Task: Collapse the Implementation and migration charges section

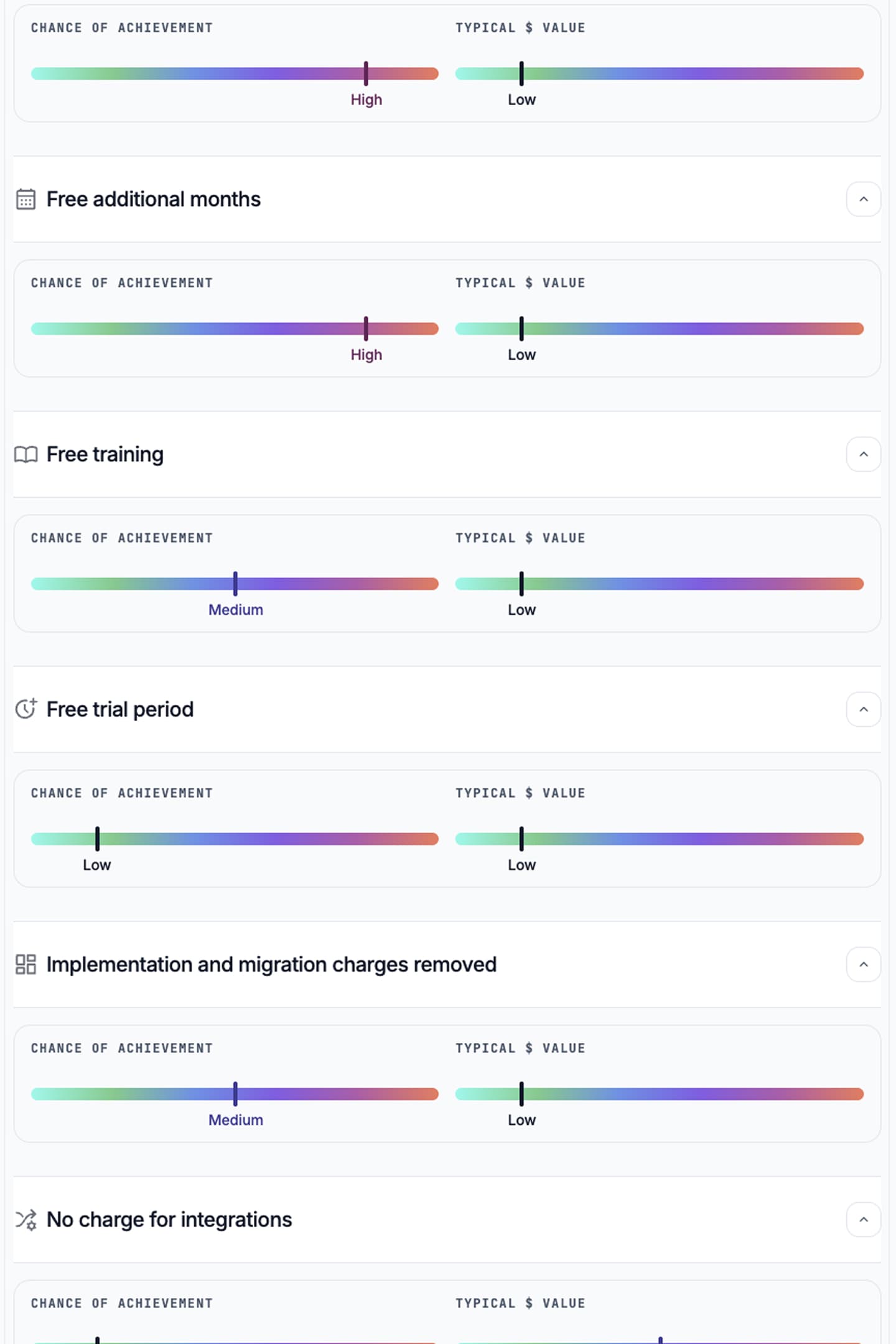Action: click(x=863, y=964)
